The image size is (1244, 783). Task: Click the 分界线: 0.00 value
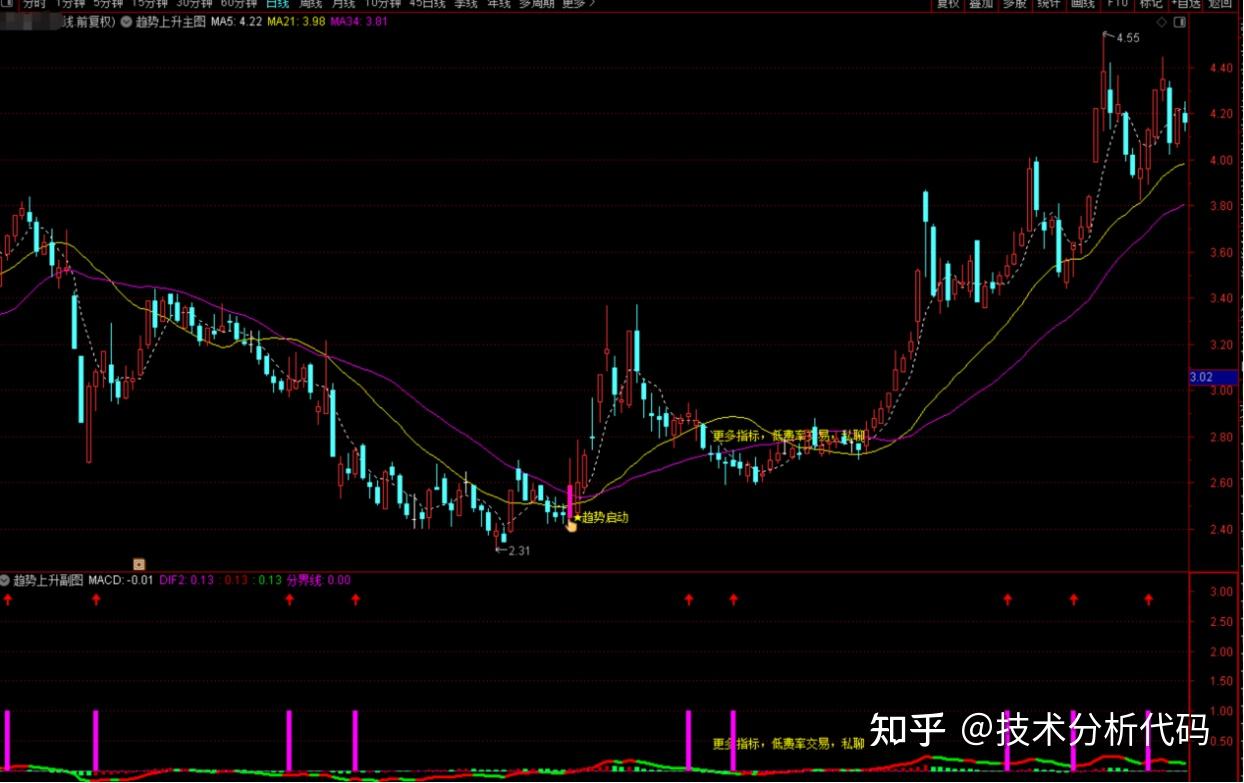319,580
